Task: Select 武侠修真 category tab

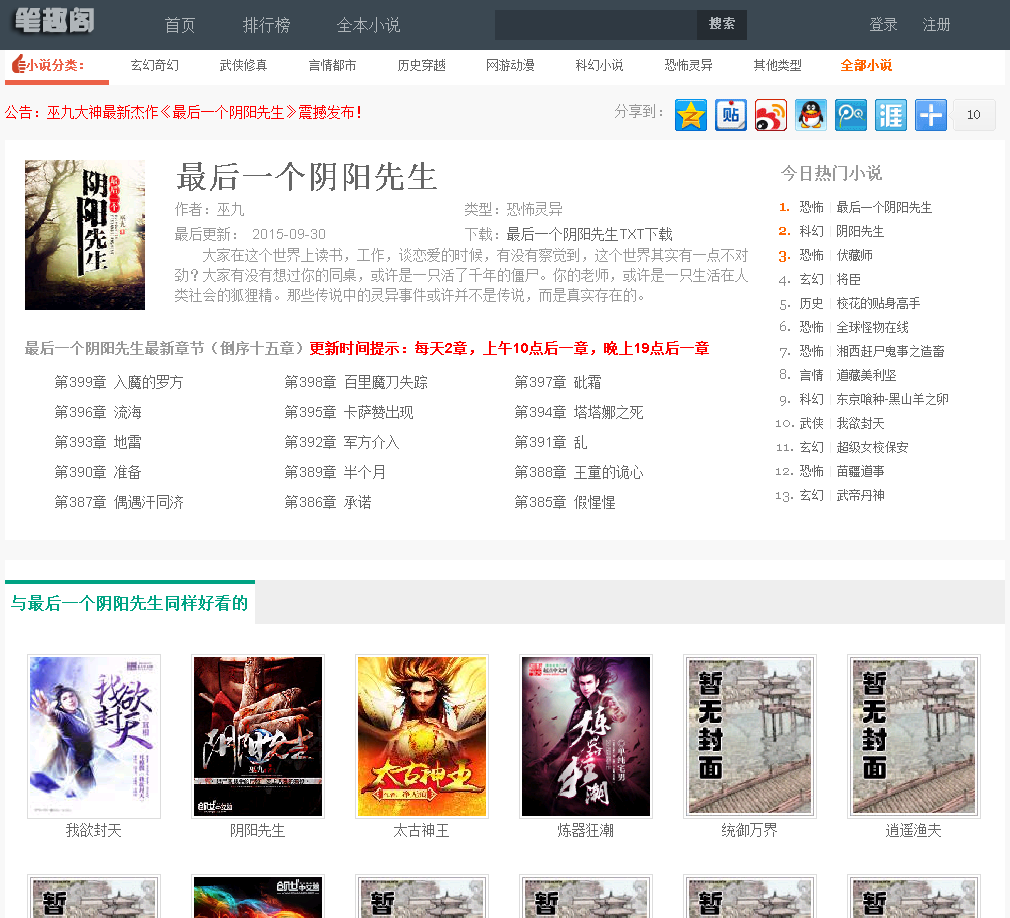Action: (243, 65)
